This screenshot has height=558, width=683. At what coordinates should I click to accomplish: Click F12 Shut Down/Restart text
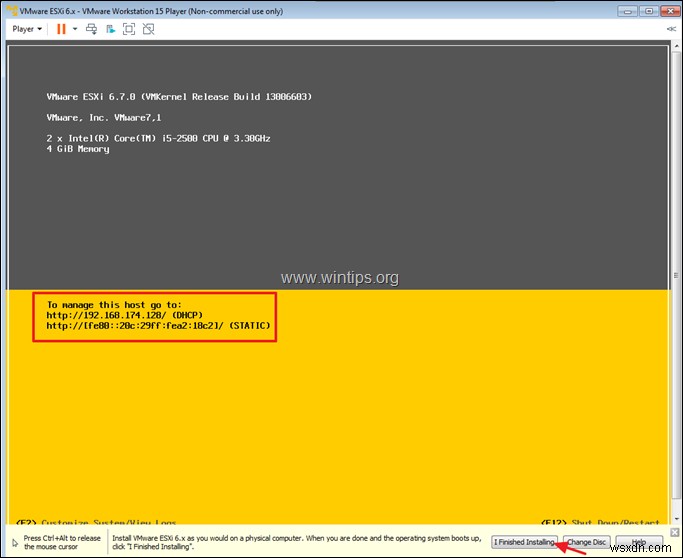tap(600, 522)
